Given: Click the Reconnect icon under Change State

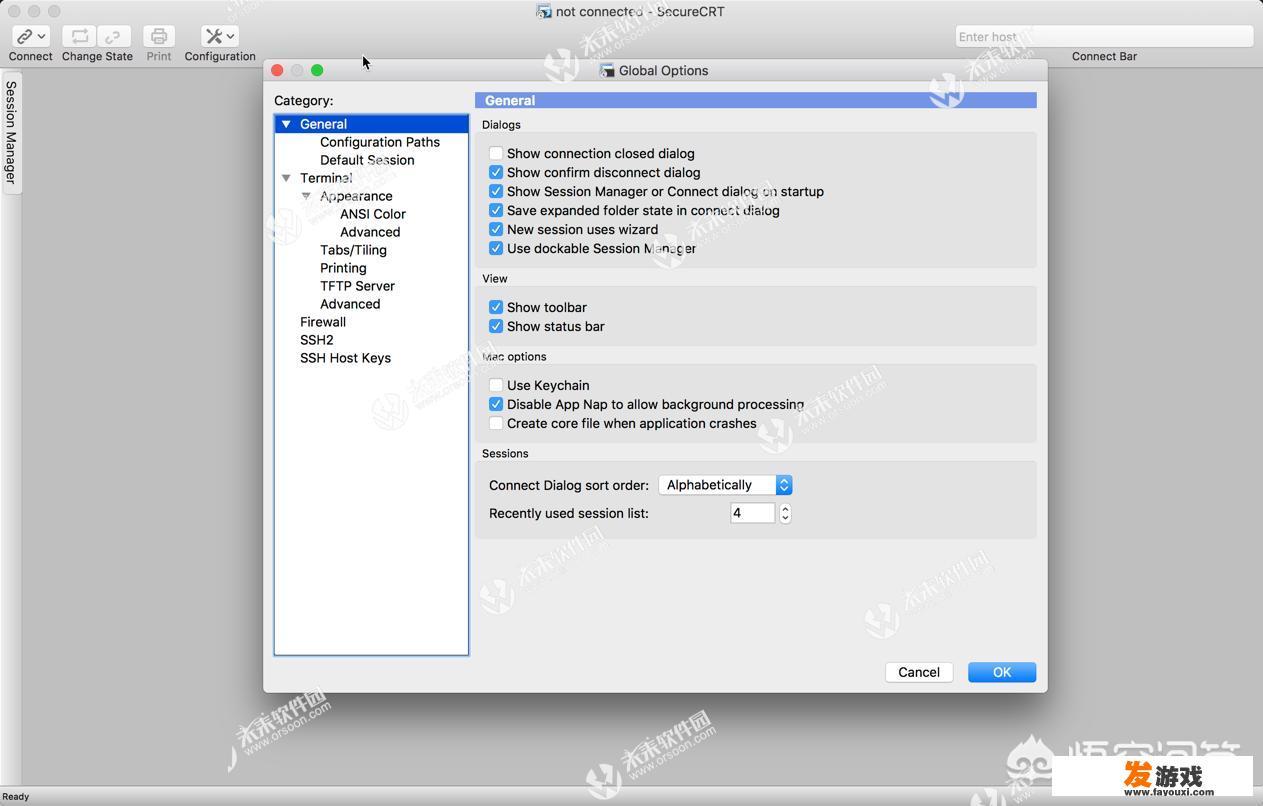Looking at the screenshot, I should (x=80, y=36).
